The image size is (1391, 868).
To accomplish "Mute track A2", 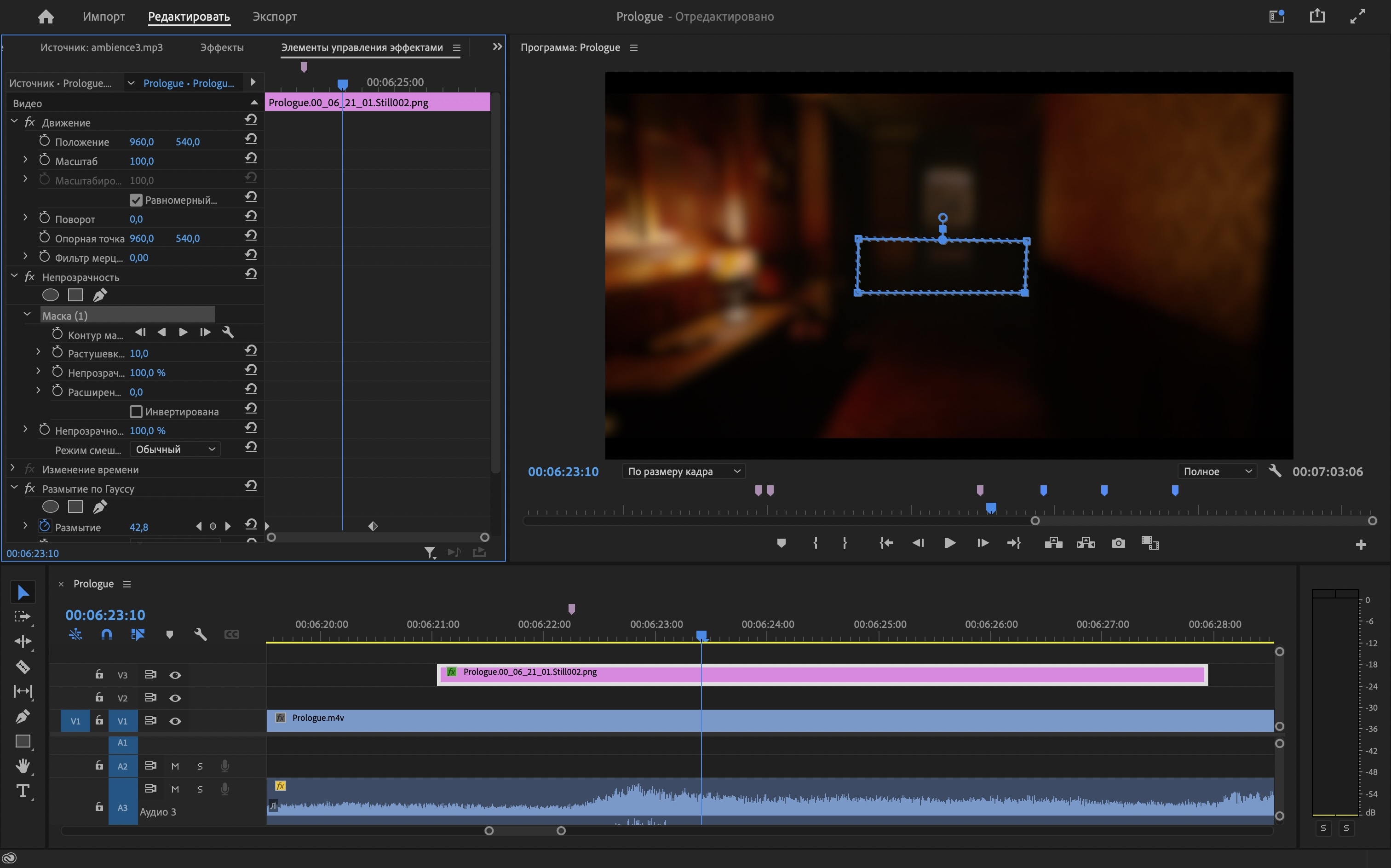I will pos(175,766).
